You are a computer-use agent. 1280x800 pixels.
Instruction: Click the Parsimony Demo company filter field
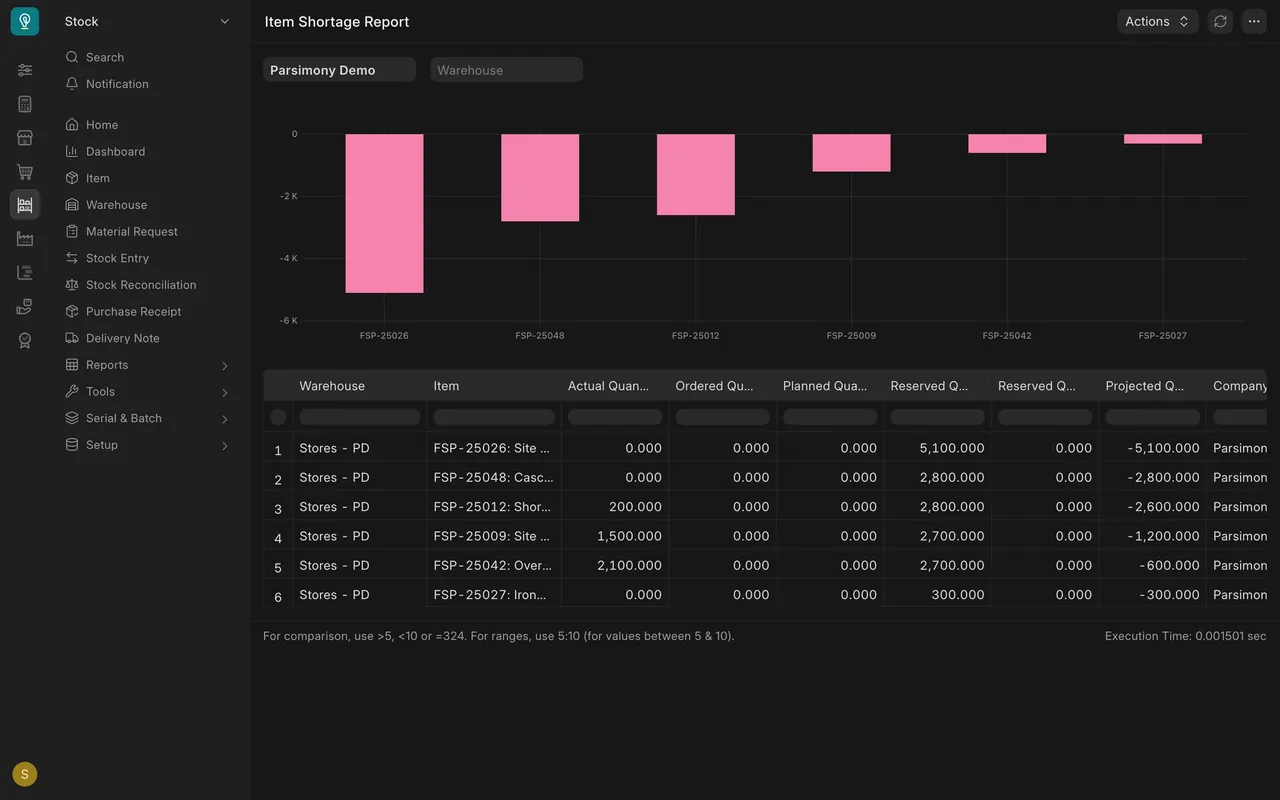tap(339, 70)
